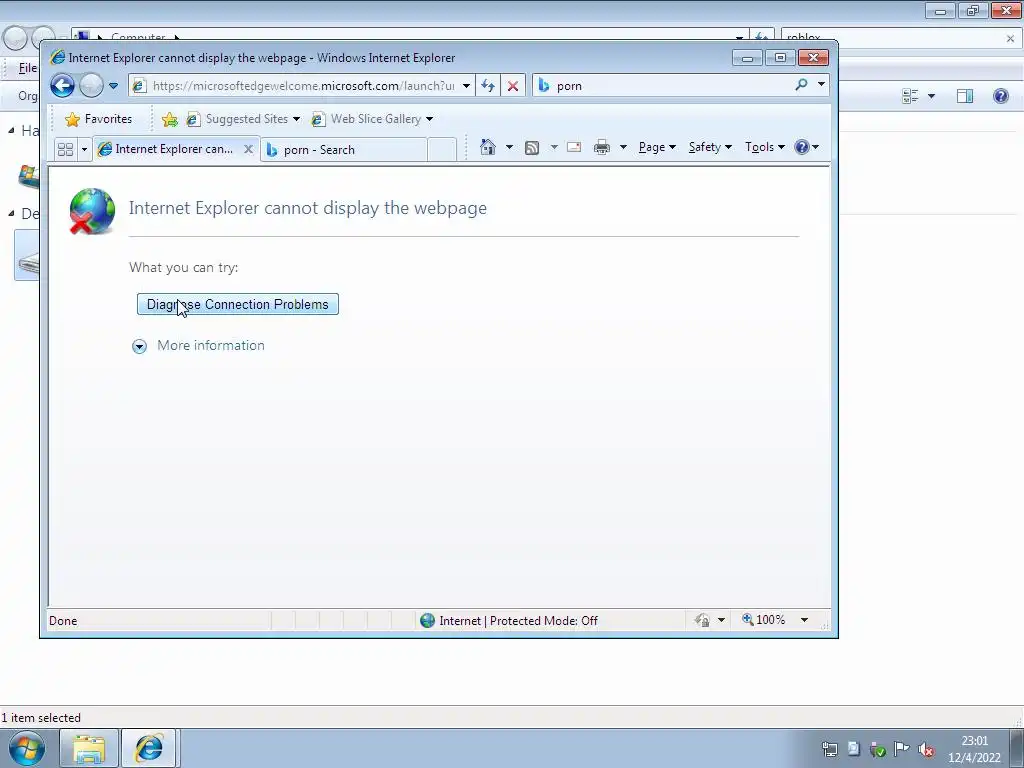Click Internet Protected Mode status text

[519, 620]
